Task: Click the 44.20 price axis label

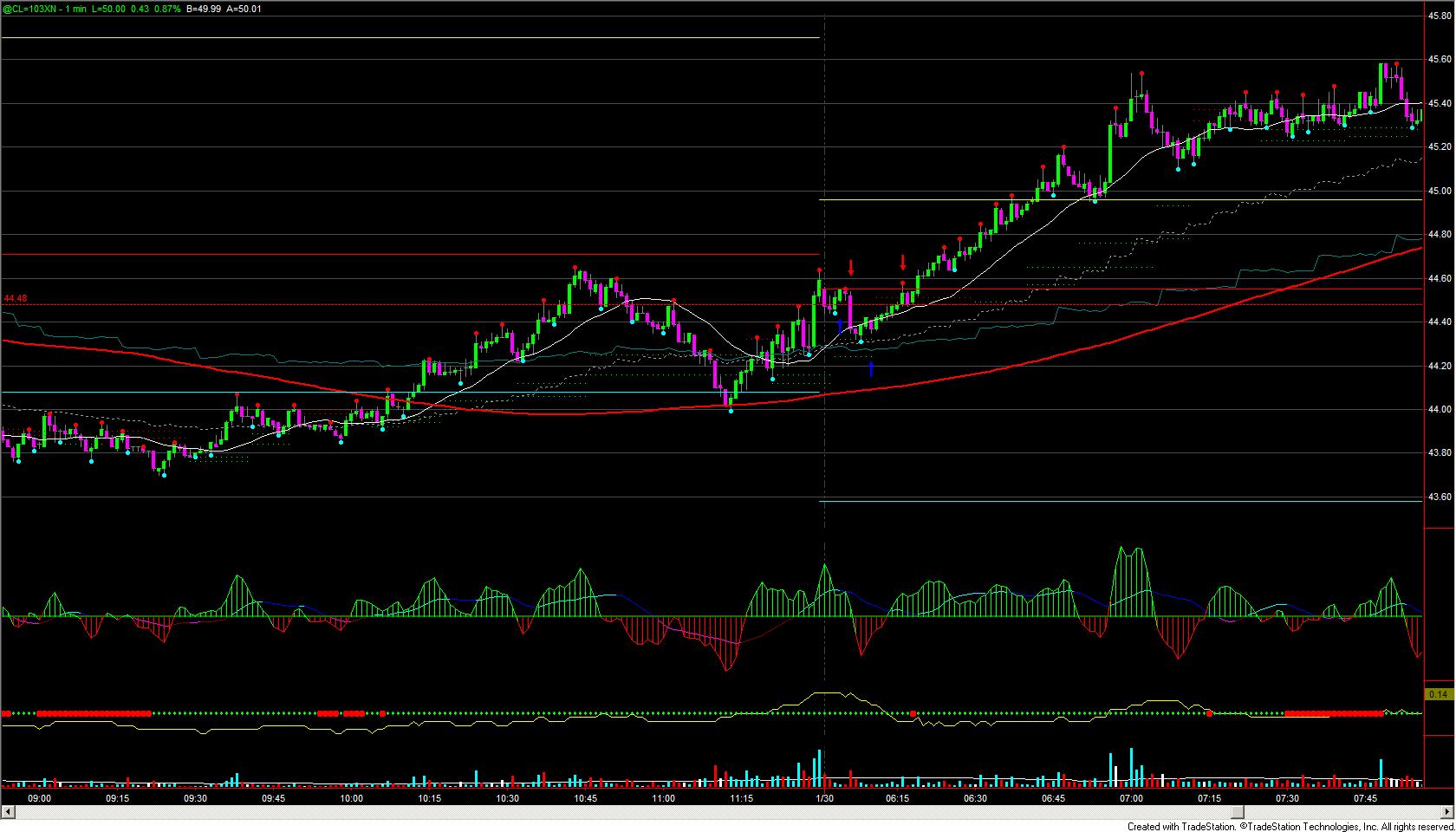Action: [1440, 367]
